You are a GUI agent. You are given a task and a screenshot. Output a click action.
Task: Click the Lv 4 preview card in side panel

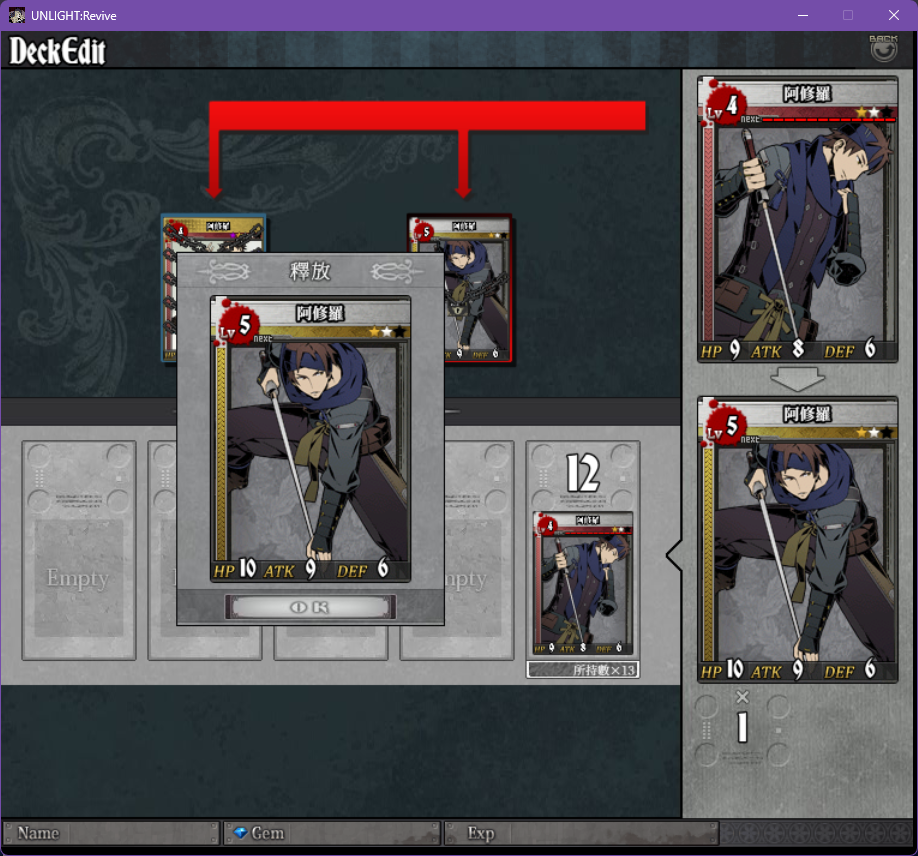tap(797, 220)
